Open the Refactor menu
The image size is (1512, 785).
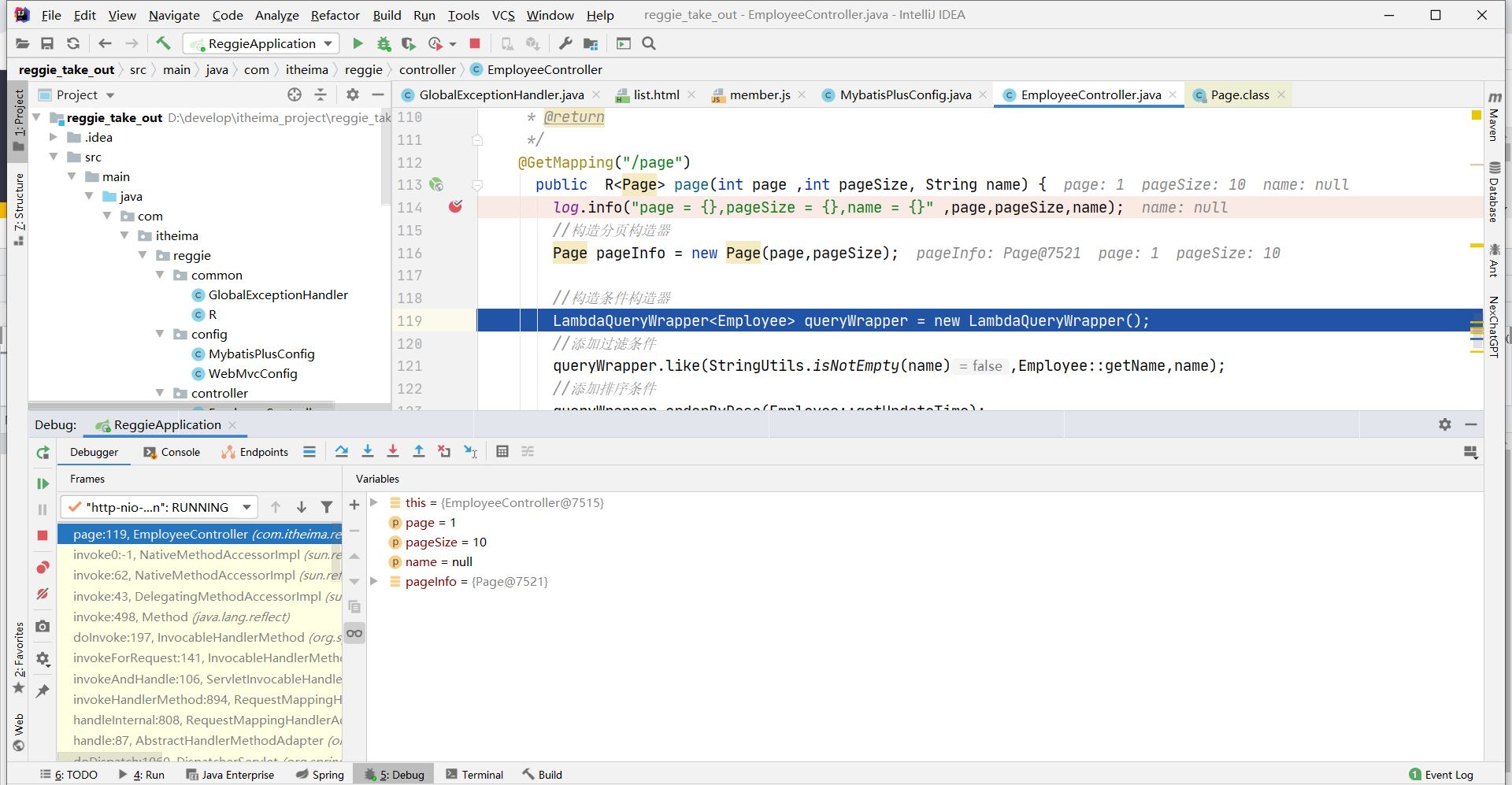[x=335, y=15]
